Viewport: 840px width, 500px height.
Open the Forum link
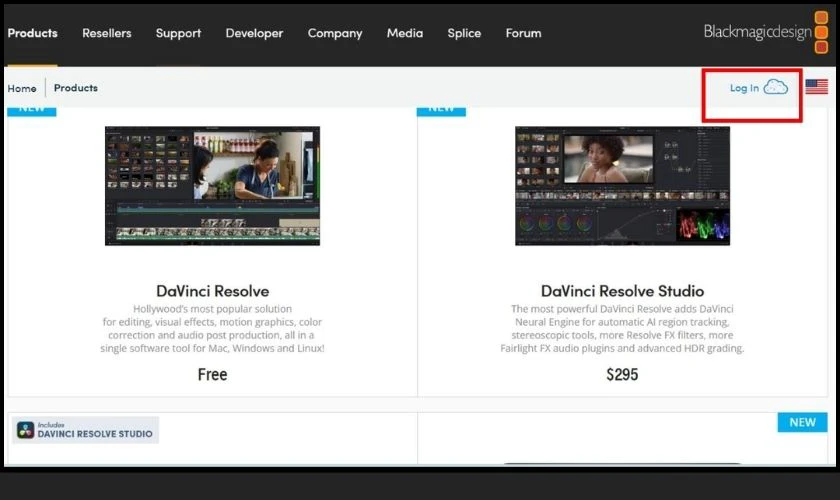click(x=523, y=33)
